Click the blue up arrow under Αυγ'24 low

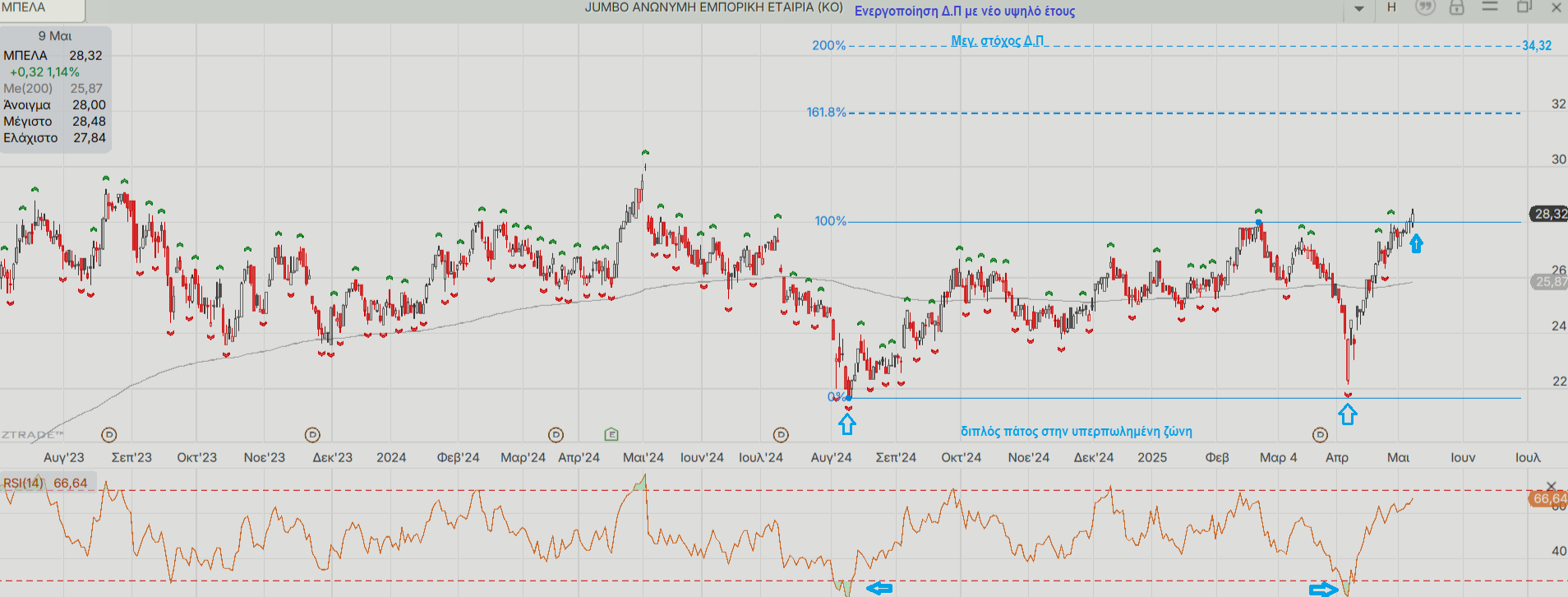point(847,424)
